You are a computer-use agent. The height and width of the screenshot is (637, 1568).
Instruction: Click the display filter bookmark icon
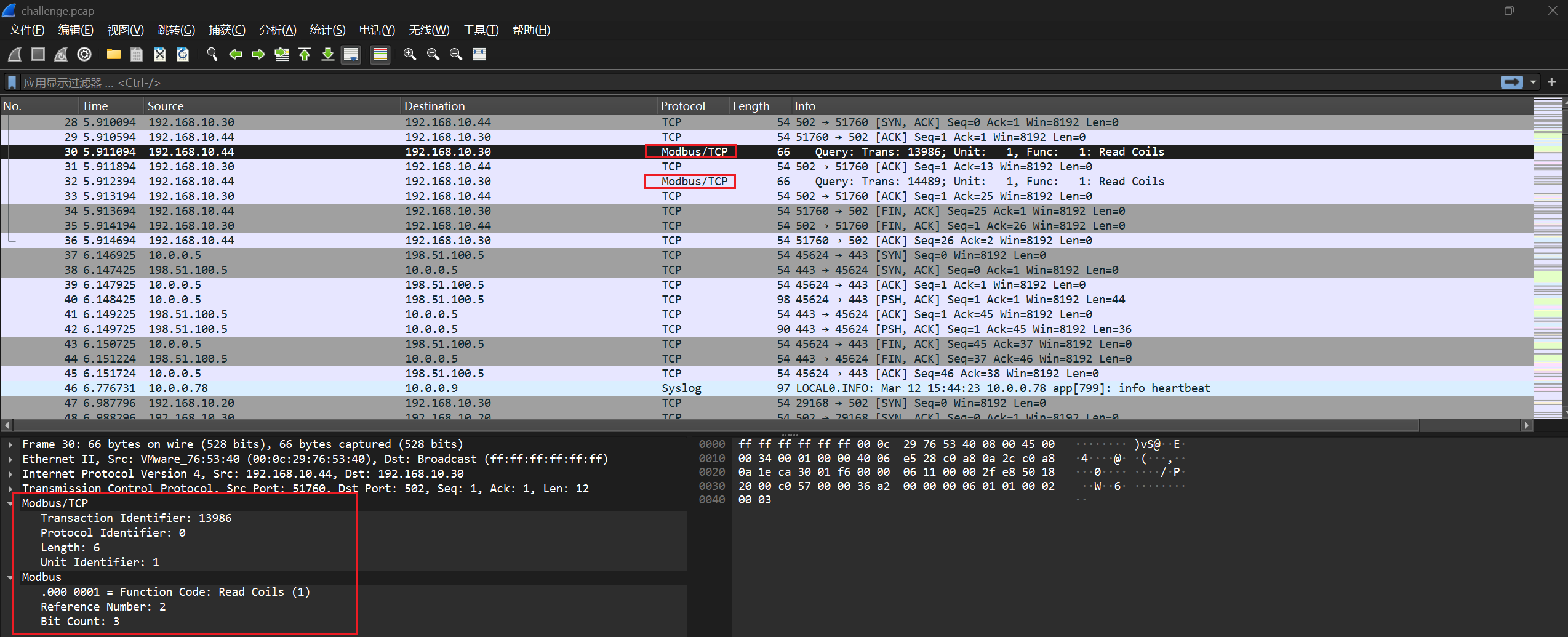pos(12,82)
